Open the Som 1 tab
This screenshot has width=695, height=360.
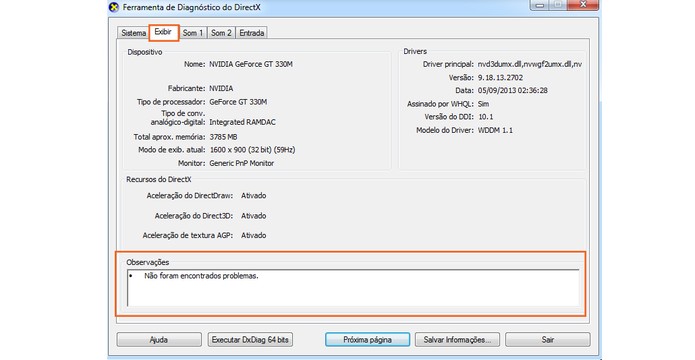click(193, 33)
